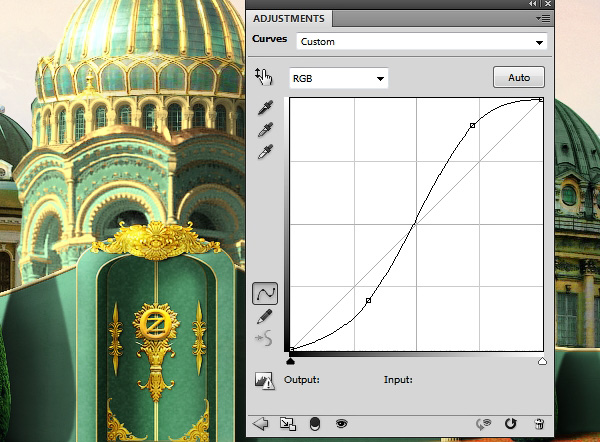Enable edit points curve mode

pos(265,293)
